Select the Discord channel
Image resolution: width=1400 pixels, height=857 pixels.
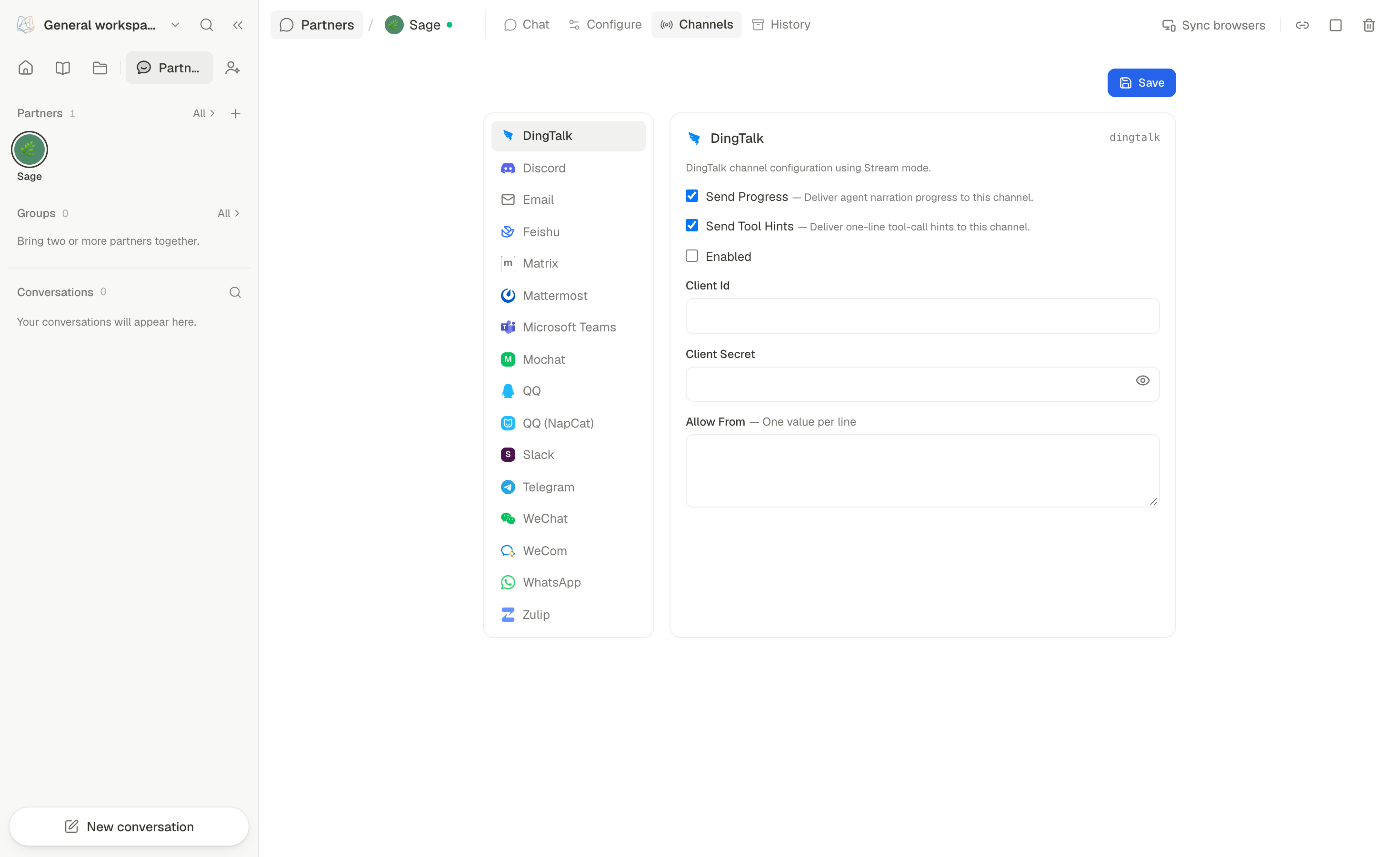[568, 168]
